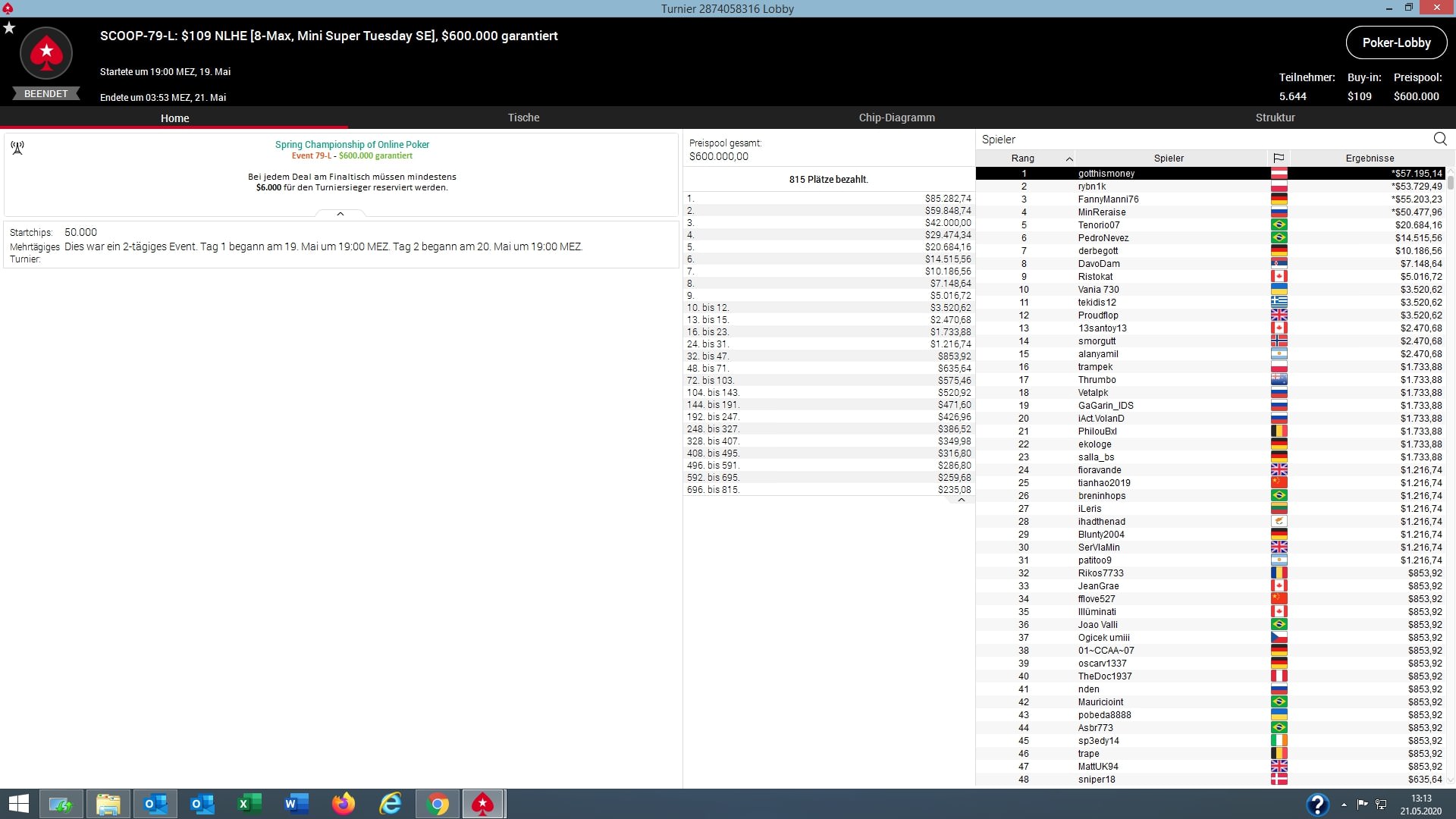Click the favorite star icon
Viewport: 1456px width, 819px height.
pyautogui.click(x=9, y=28)
